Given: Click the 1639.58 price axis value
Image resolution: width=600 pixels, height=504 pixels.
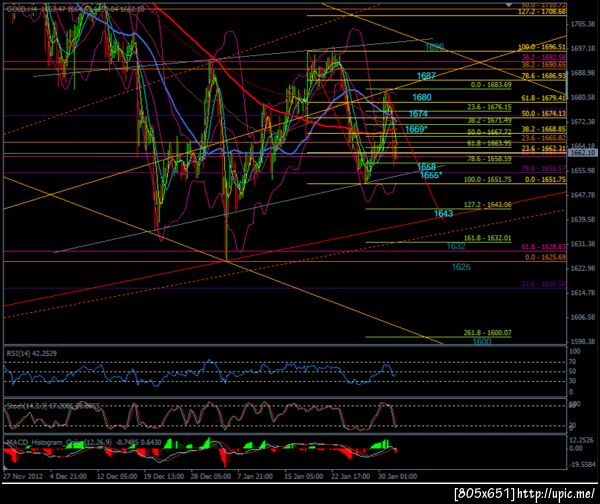Looking at the screenshot, I should [583, 219].
